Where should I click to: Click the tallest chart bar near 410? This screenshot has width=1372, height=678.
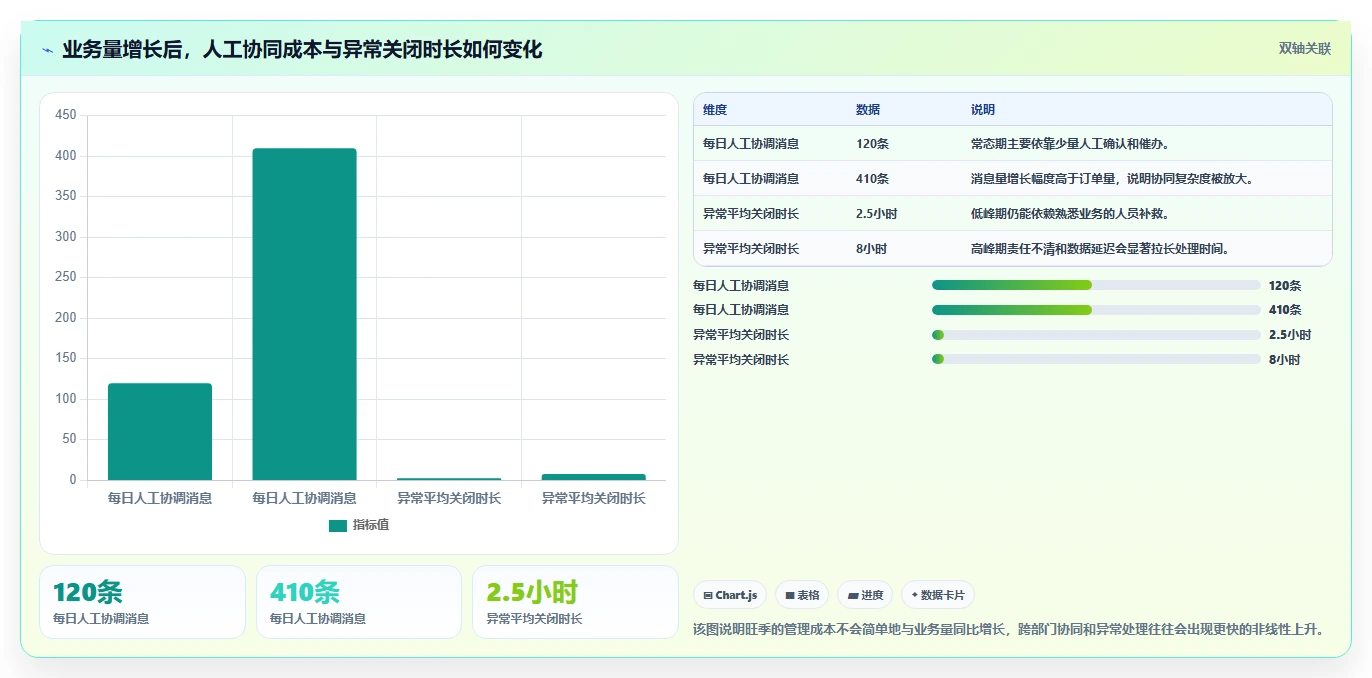tap(304, 314)
